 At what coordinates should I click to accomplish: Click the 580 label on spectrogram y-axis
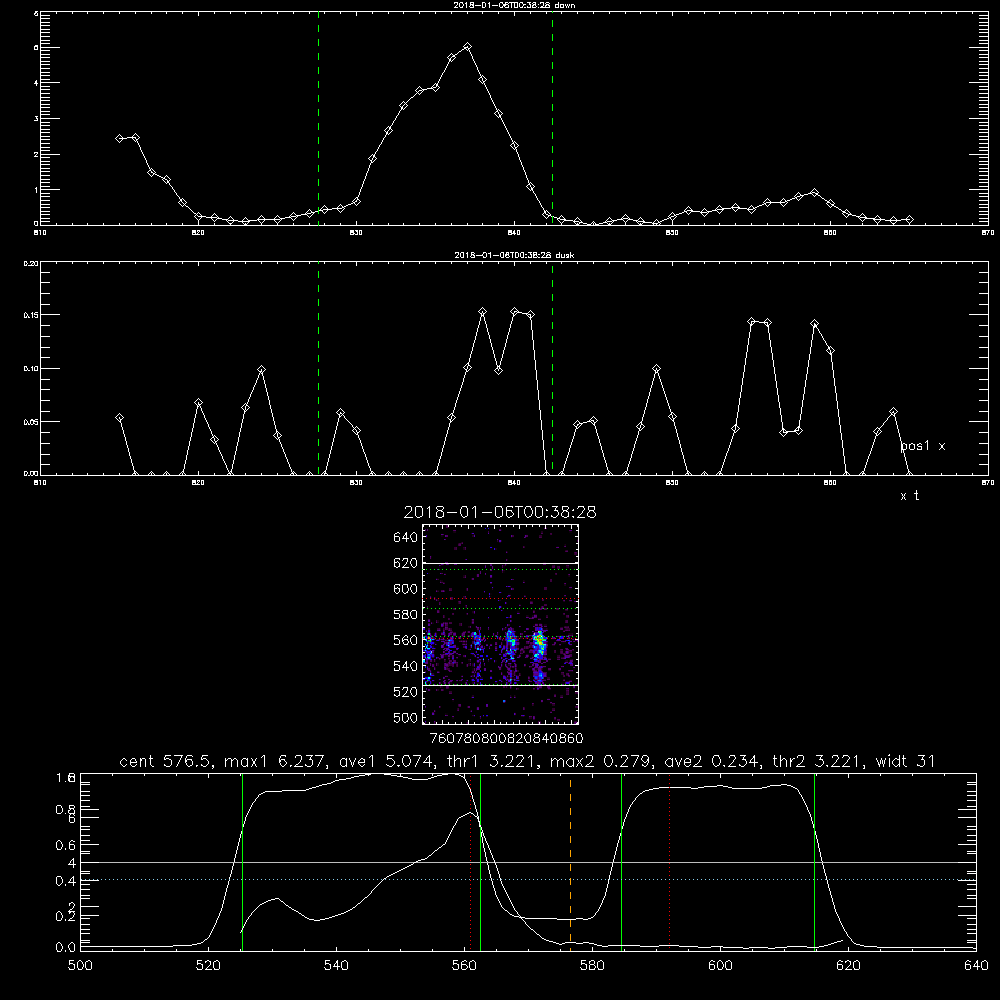(406, 615)
